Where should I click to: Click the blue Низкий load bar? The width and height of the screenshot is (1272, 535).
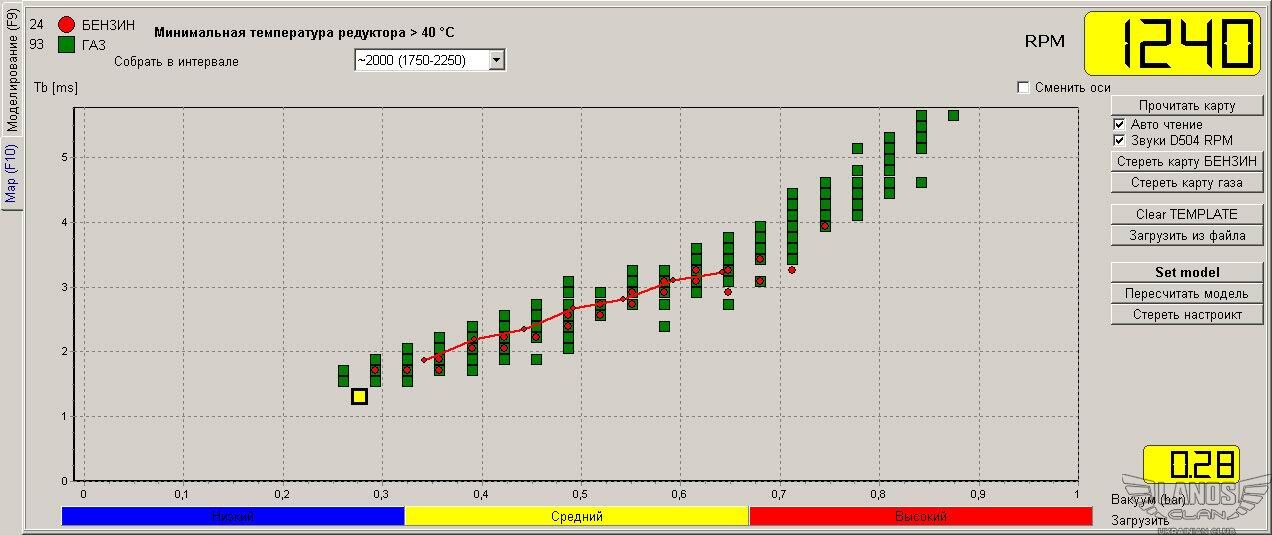click(232, 516)
